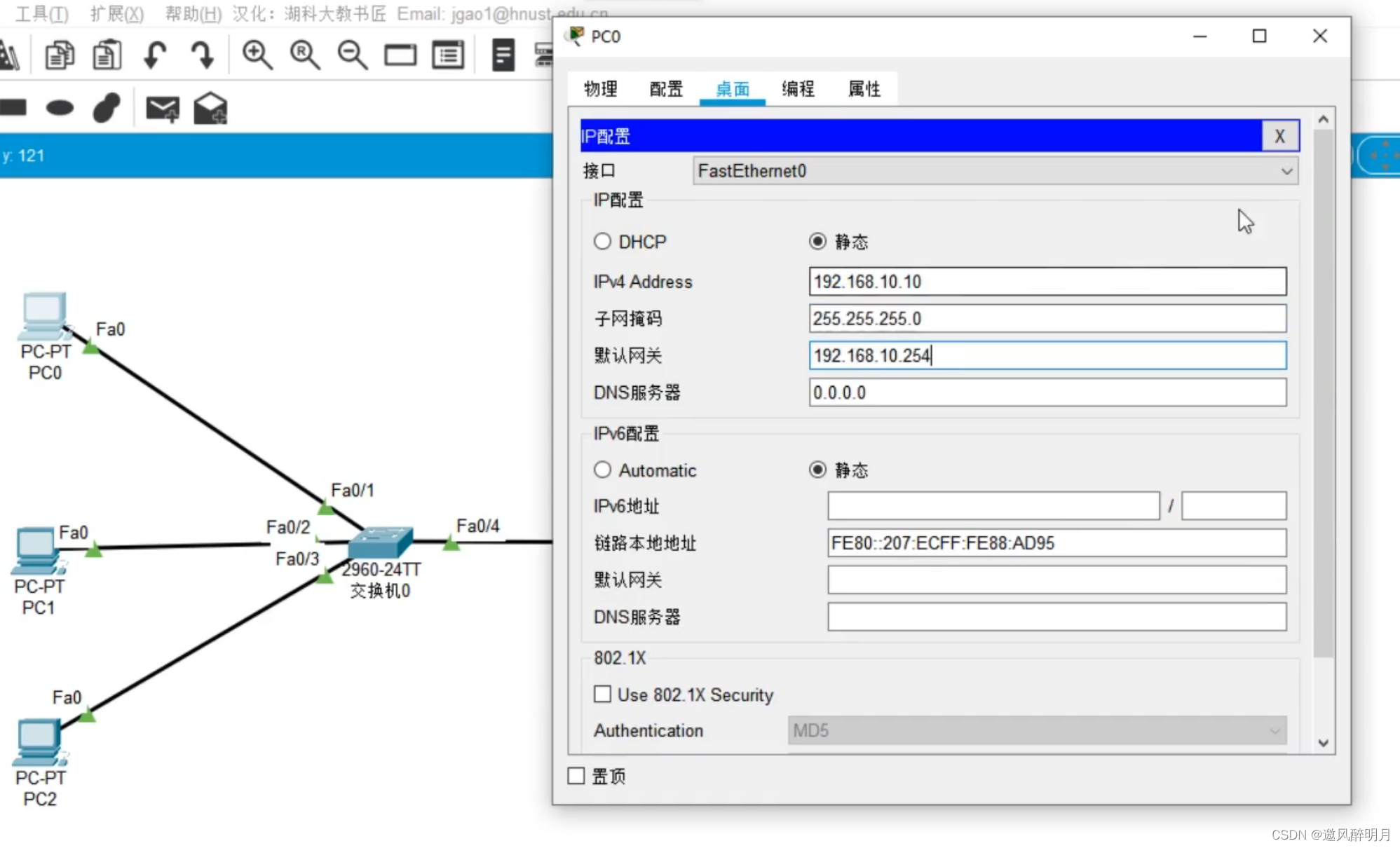Click the redo arrow icon
This screenshot has width=1400, height=848.
tap(202, 55)
